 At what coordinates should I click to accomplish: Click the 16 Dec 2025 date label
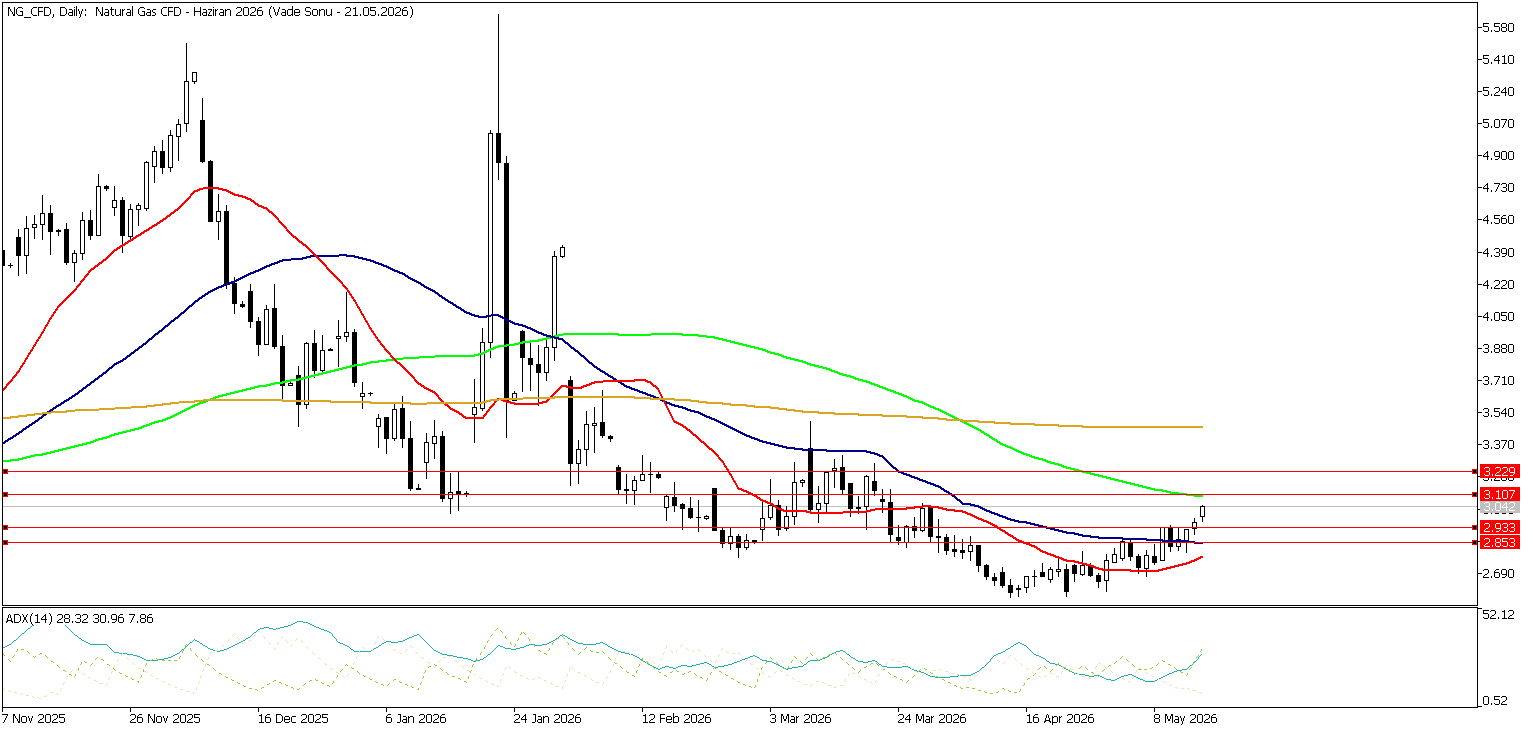click(x=292, y=719)
